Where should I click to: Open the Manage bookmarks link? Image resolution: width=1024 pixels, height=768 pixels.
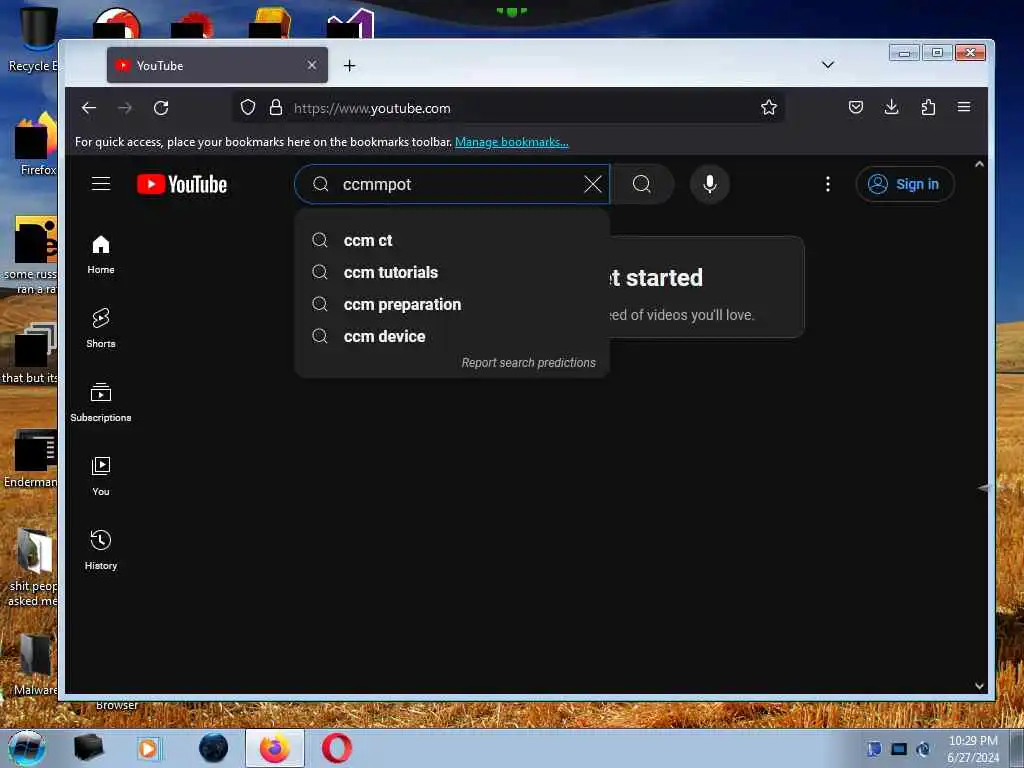coord(511,142)
